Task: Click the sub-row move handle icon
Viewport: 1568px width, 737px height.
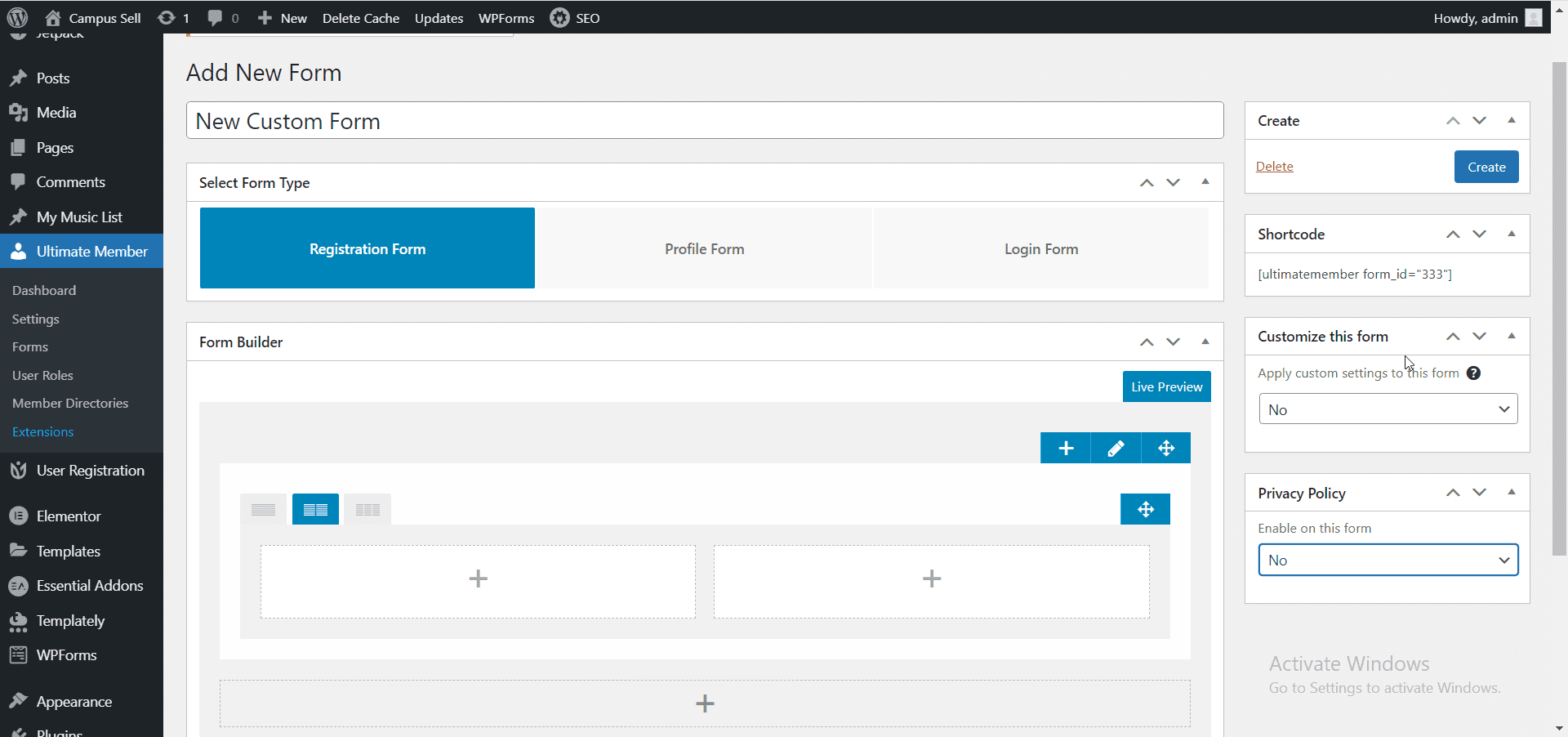Action: [1146, 509]
